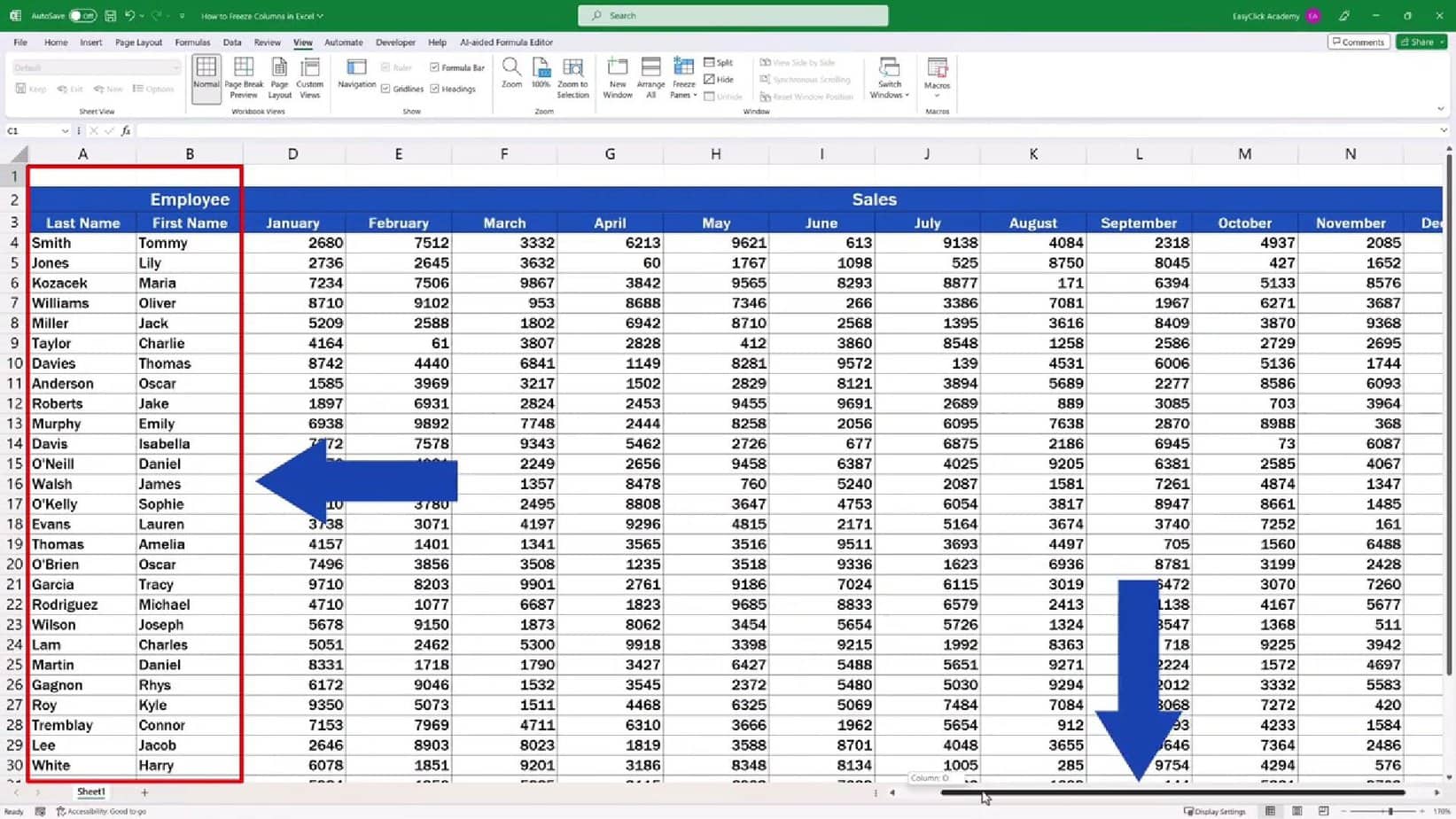Click the Zoom to Selection icon

click(572, 75)
